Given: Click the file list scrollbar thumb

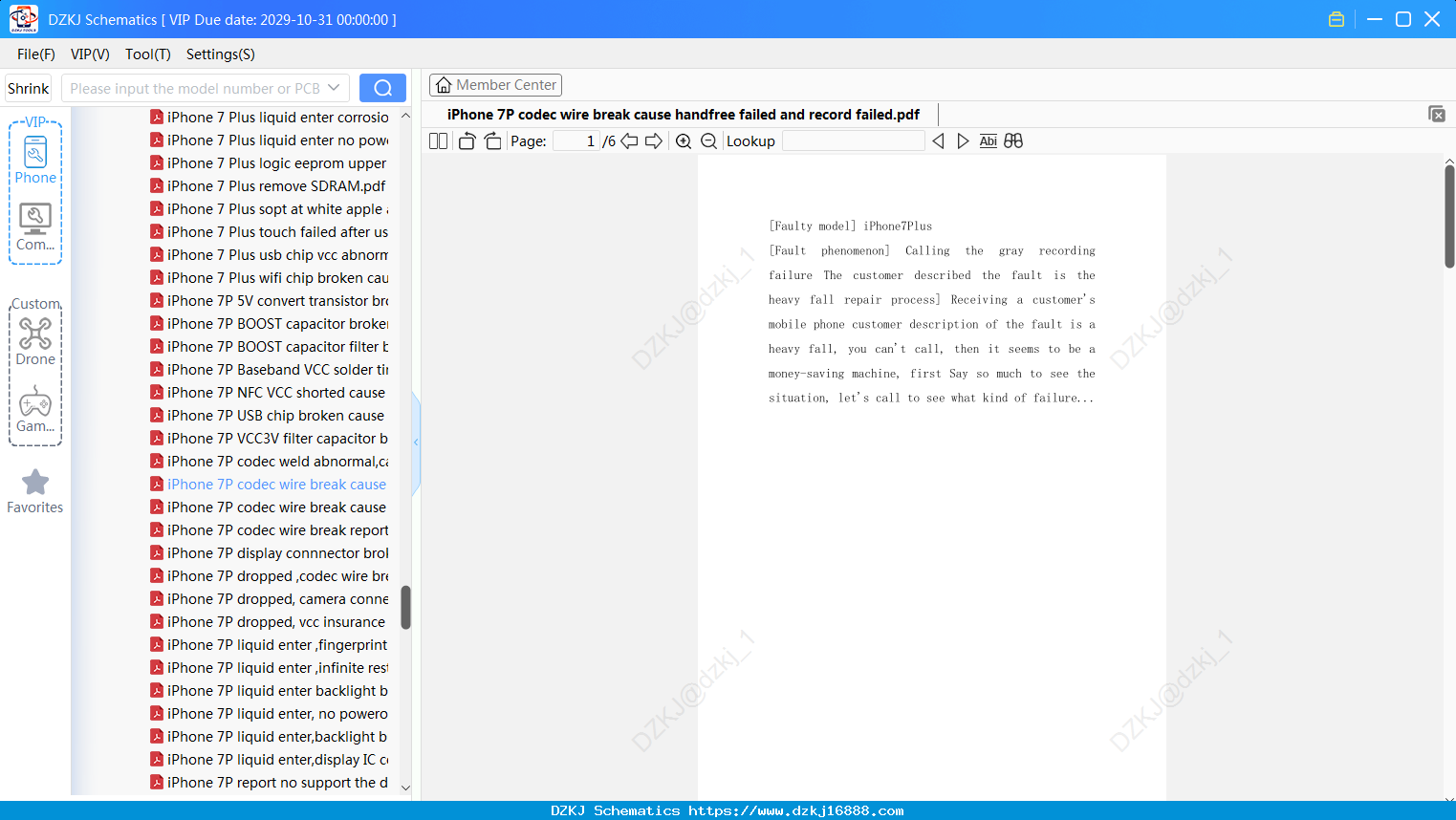Looking at the screenshot, I should (x=405, y=608).
